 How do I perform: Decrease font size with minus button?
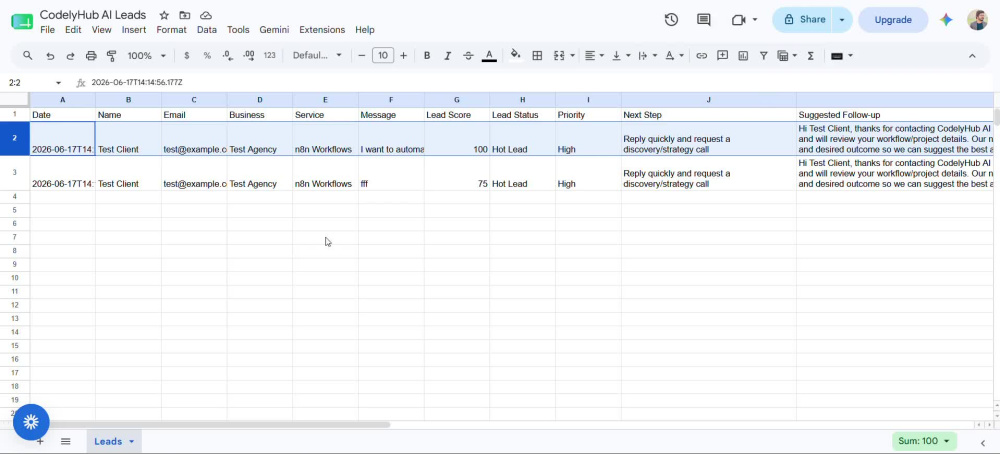tap(362, 55)
